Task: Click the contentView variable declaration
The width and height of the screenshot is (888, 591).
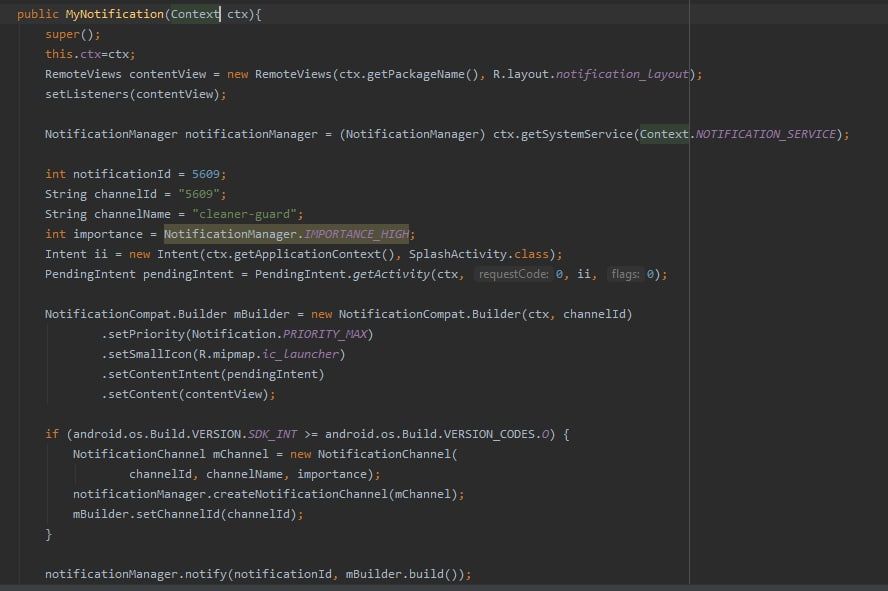Action: (168, 74)
